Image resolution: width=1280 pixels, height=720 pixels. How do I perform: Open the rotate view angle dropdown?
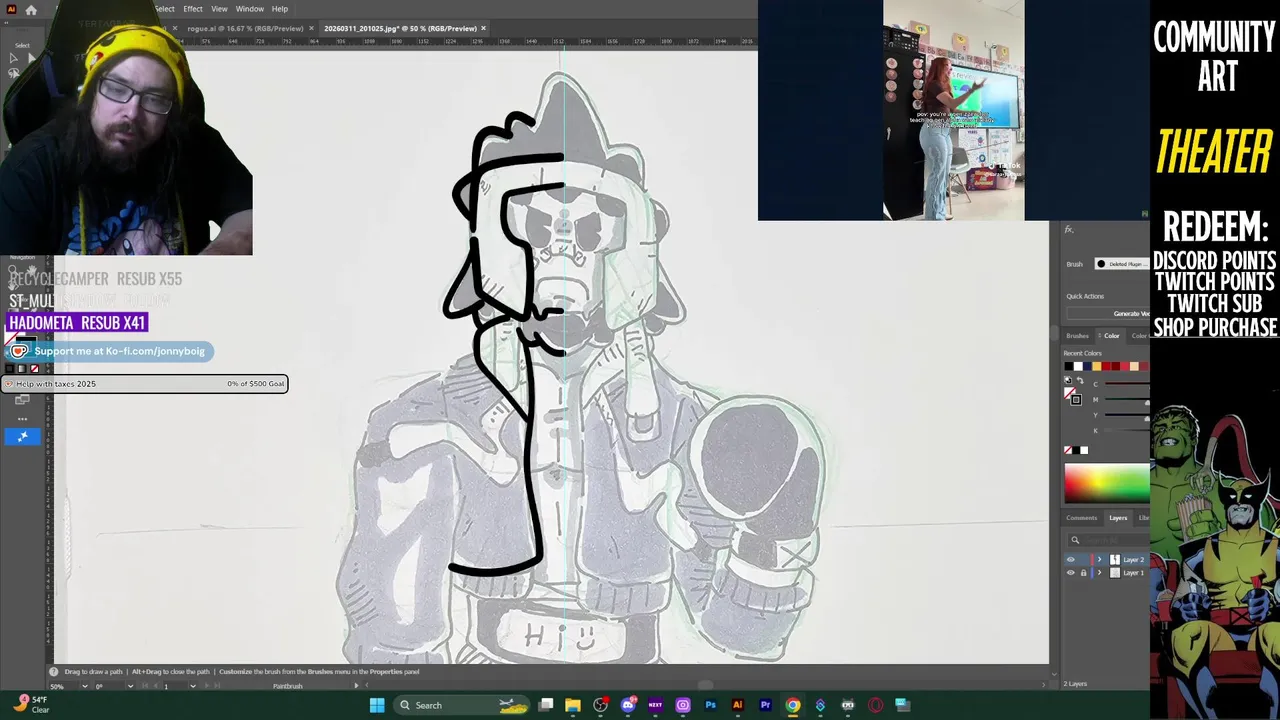tap(130, 686)
